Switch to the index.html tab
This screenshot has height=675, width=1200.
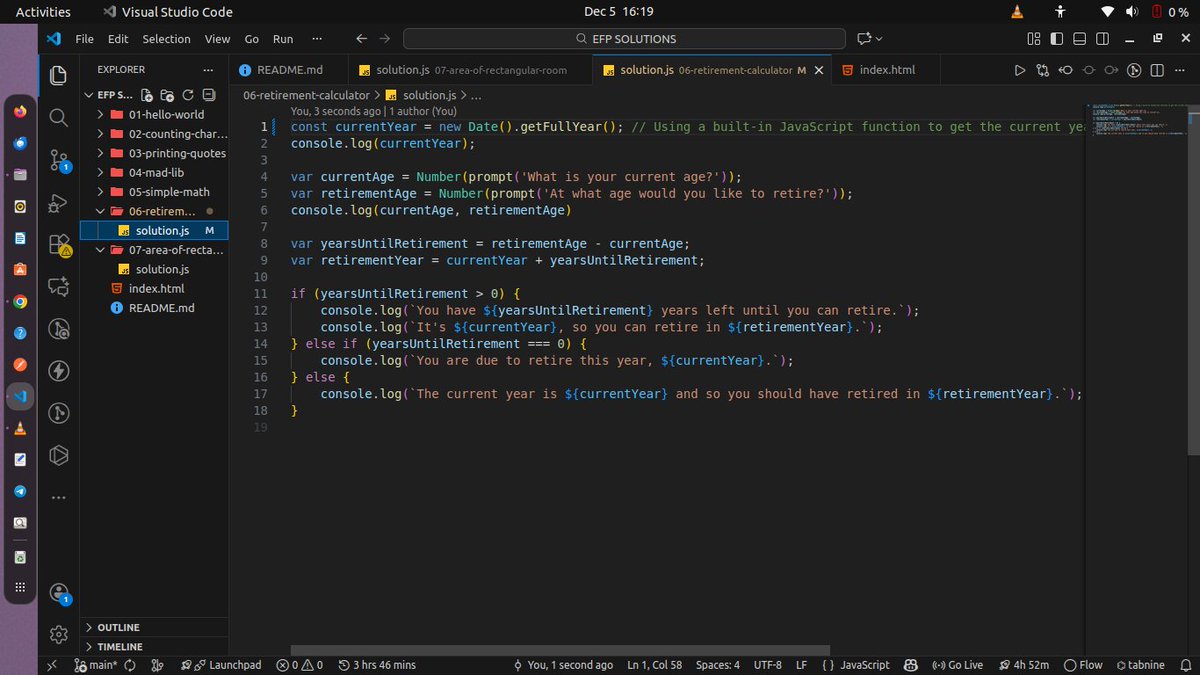pos(887,70)
